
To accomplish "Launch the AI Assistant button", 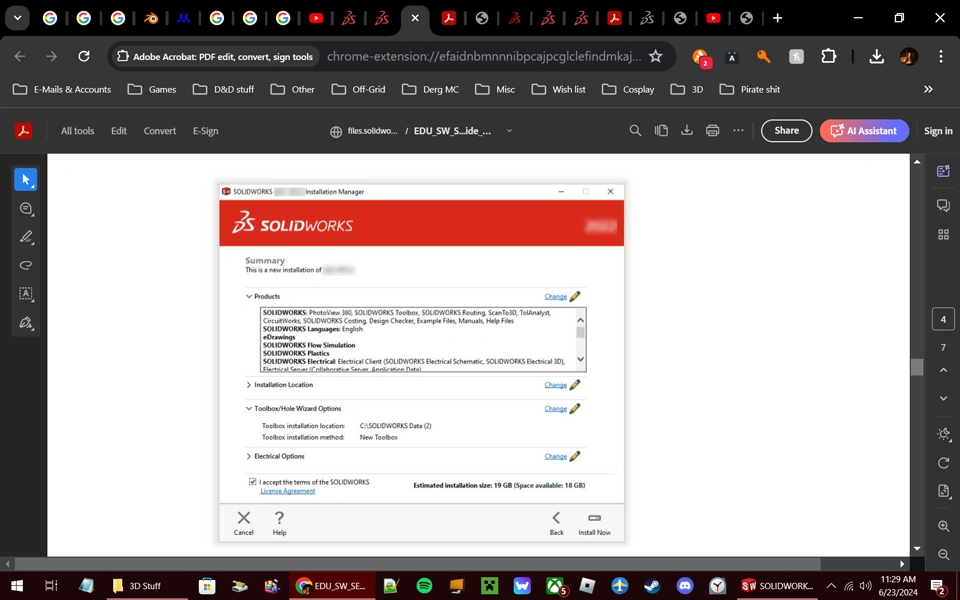I will [864, 130].
